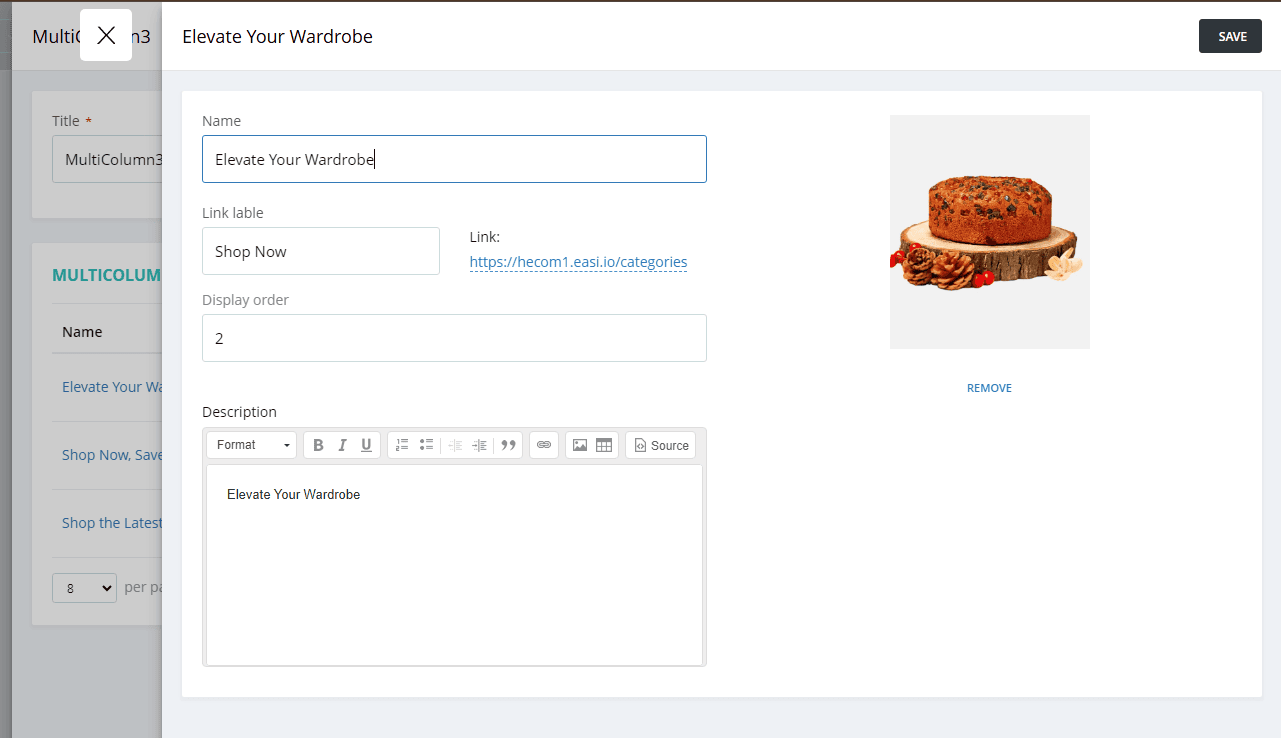
Task: Click the Display order field
Action: tap(454, 338)
